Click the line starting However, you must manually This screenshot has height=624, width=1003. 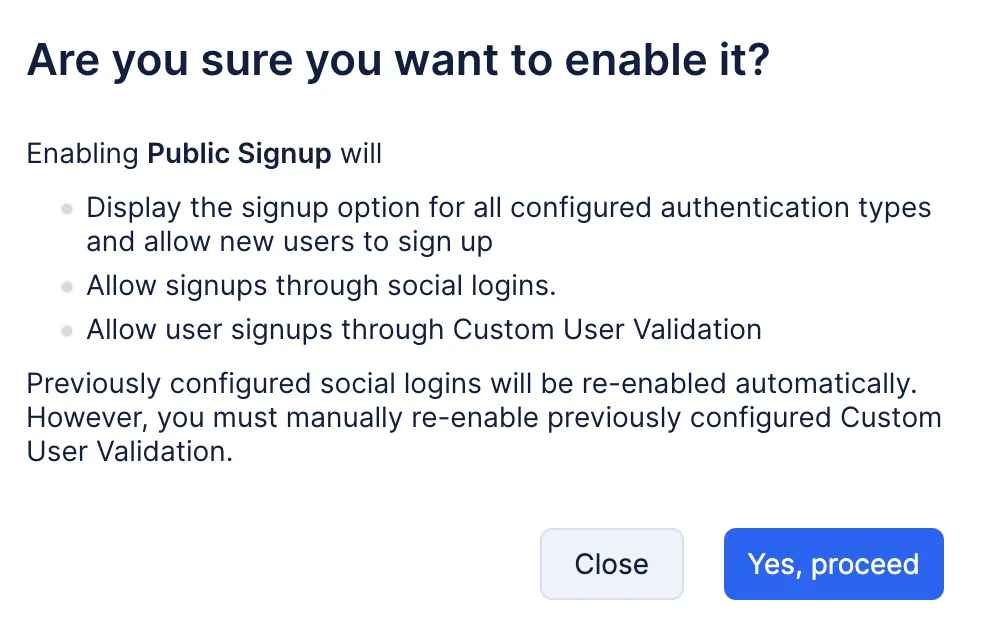pyautogui.click(x=484, y=417)
